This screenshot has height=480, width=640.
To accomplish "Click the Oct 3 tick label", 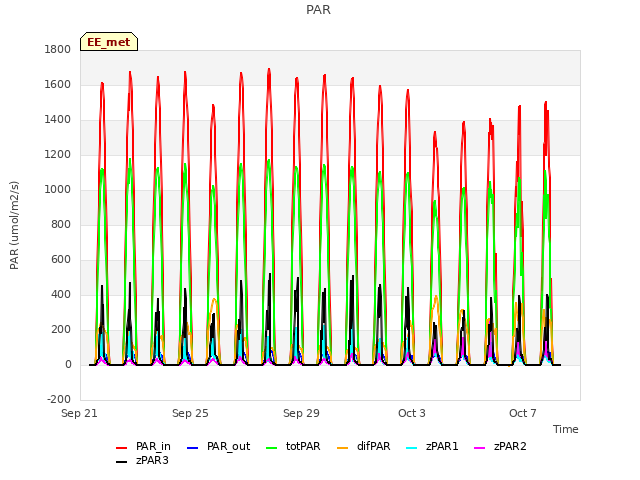I will 412,413.
